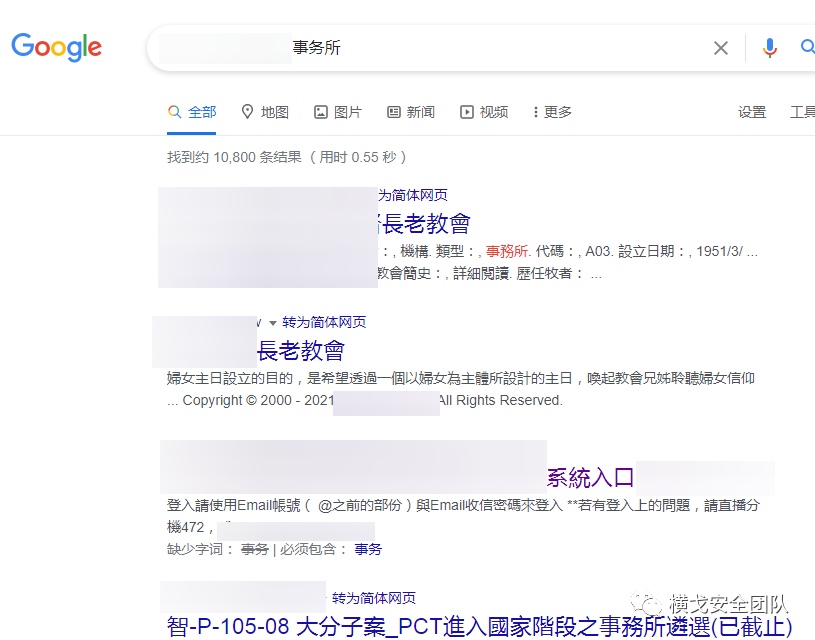Click the highlighted red 事務所 text
The image size is (815, 640).
[507, 252]
